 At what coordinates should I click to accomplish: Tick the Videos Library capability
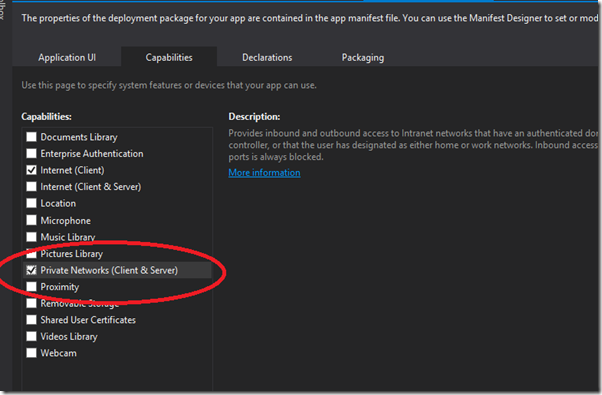(x=31, y=336)
